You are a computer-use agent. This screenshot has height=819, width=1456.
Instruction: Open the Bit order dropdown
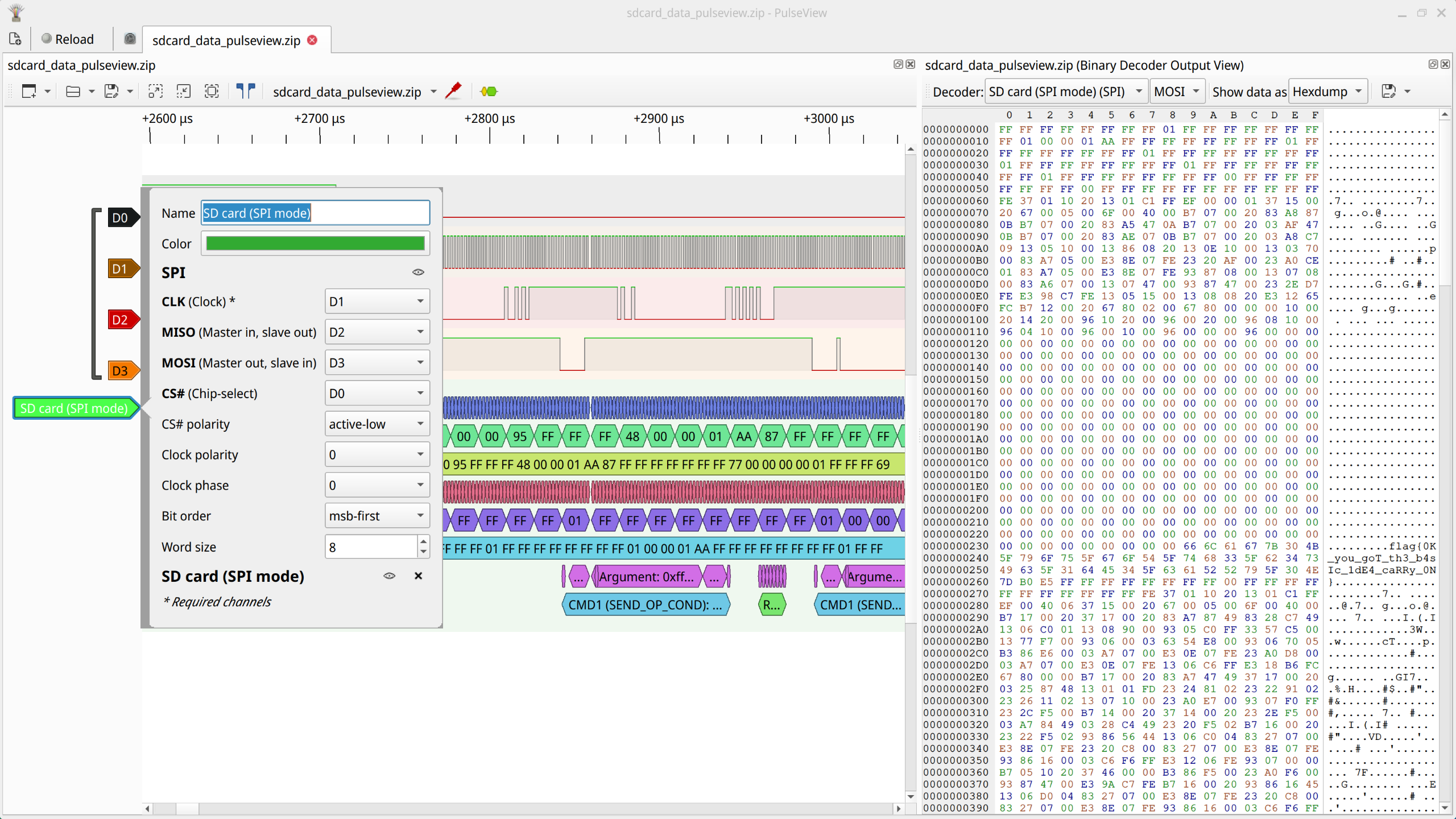coord(377,516)
